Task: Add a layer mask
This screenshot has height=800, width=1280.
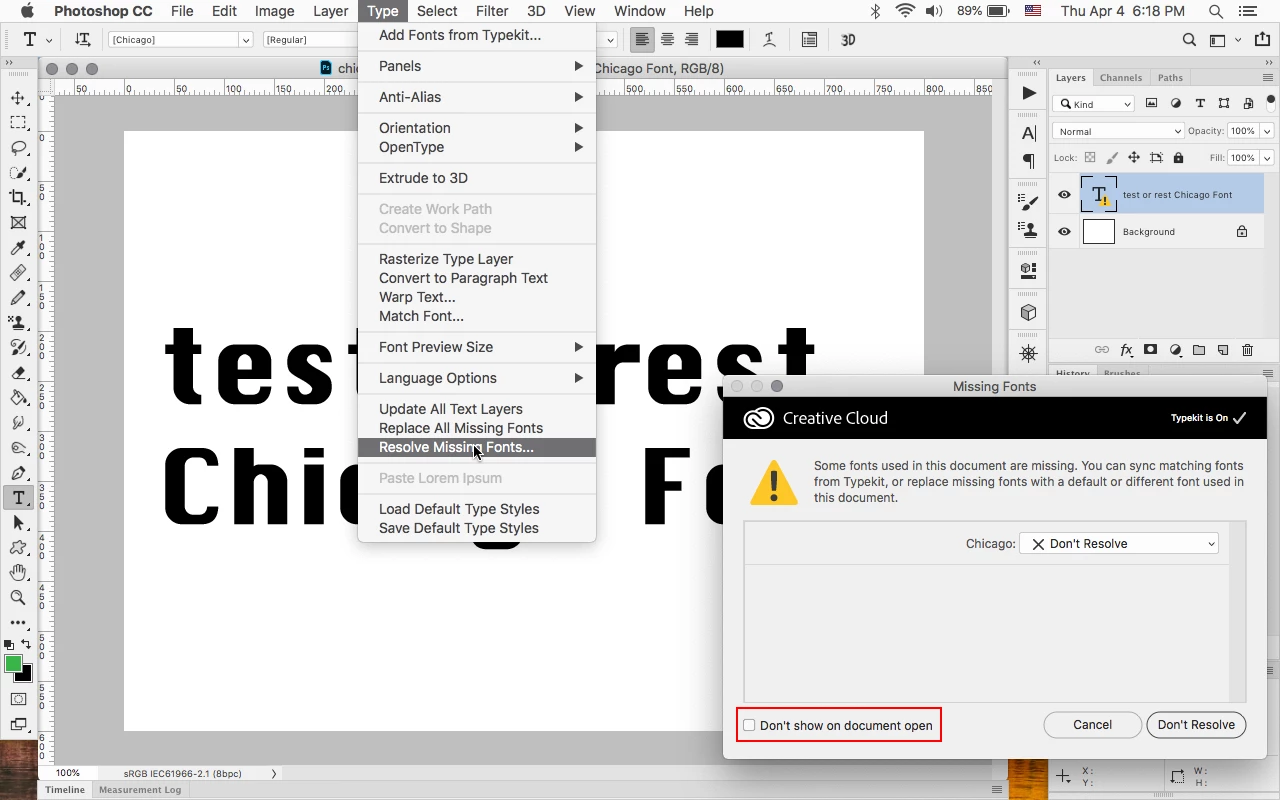Action: [x=1151, y=350]
